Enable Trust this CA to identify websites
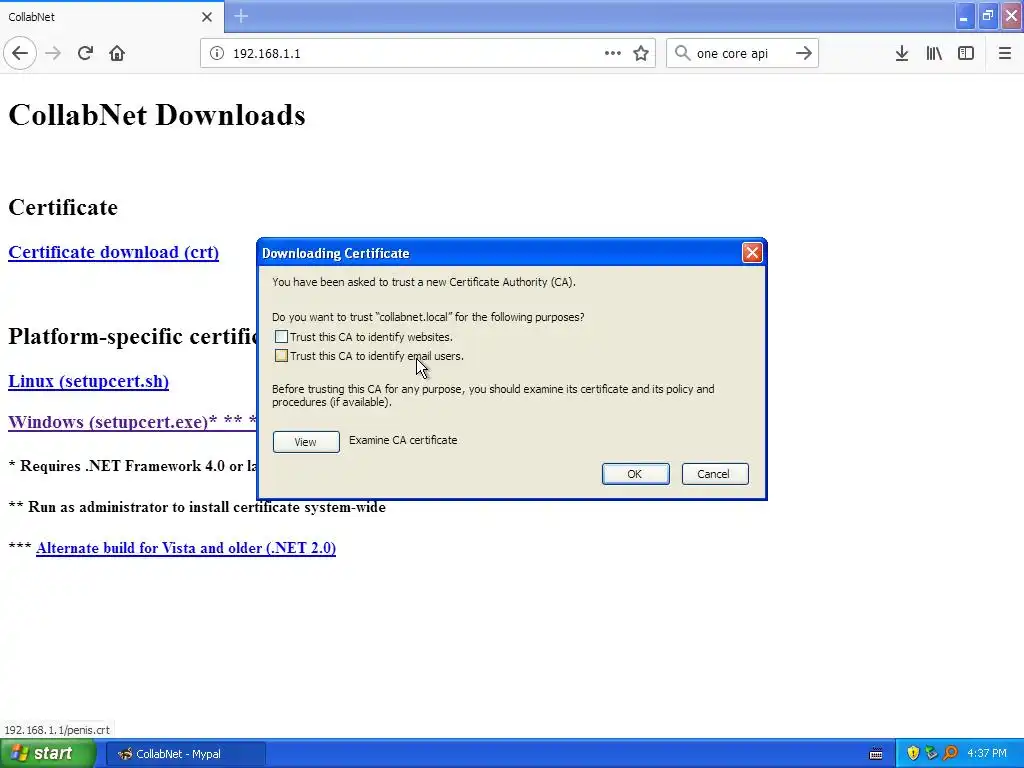 pos(281,337)
